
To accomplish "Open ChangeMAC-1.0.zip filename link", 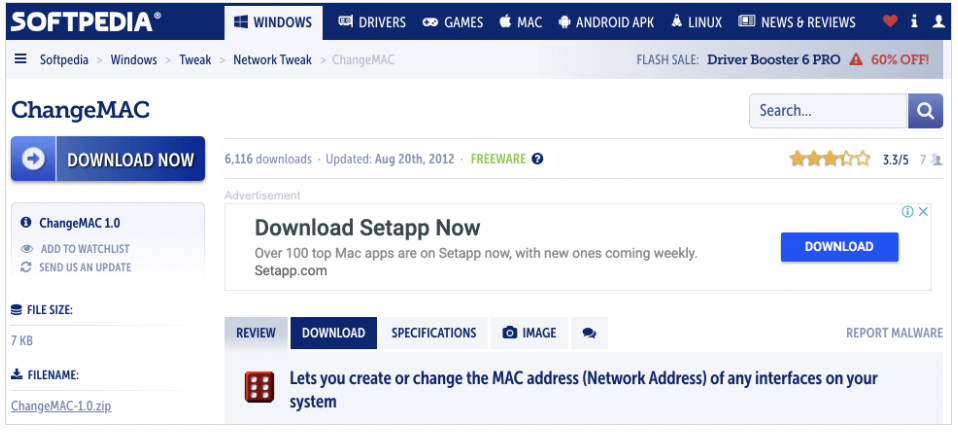I will 61,406.
